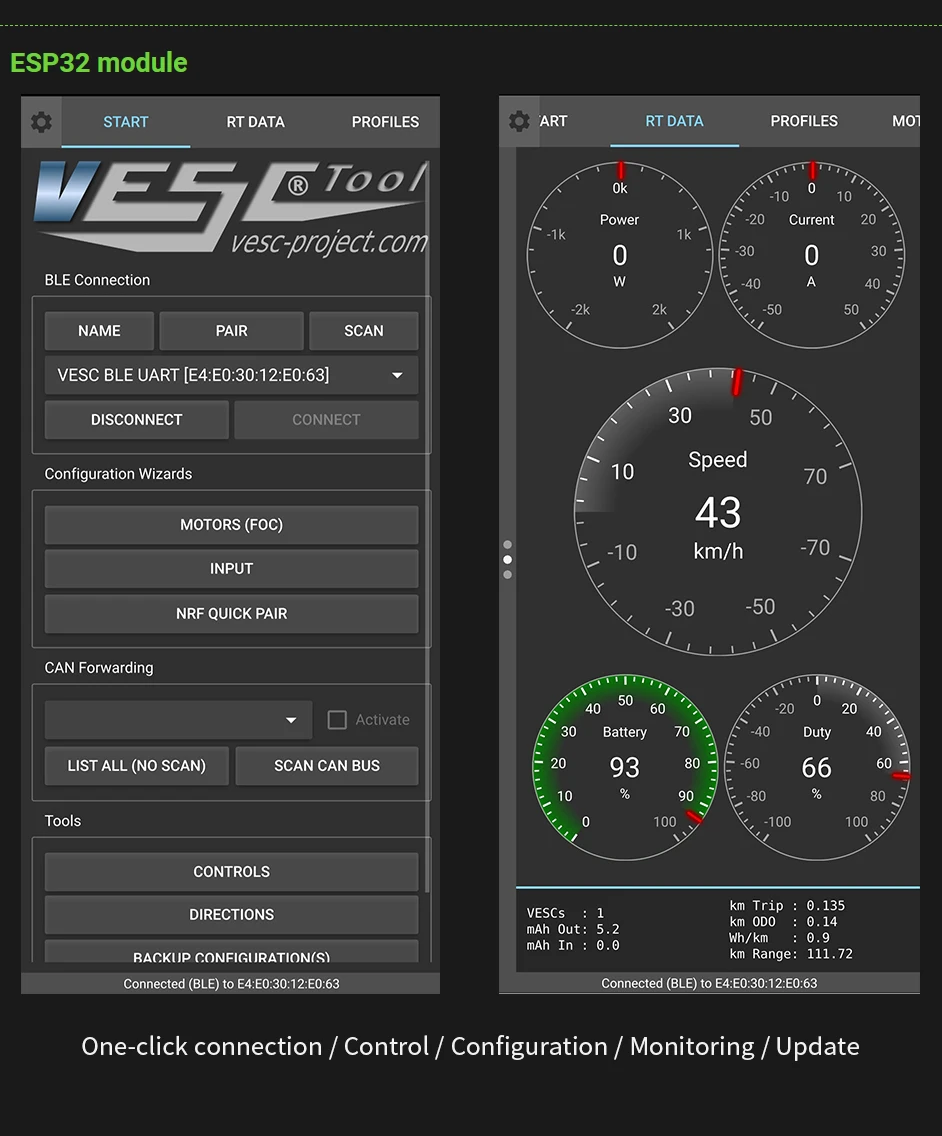Click the 'mAh In : 0.0' readout
Image resolution: width=942 pixels, height=1136 pixels.
pos(572,945)
